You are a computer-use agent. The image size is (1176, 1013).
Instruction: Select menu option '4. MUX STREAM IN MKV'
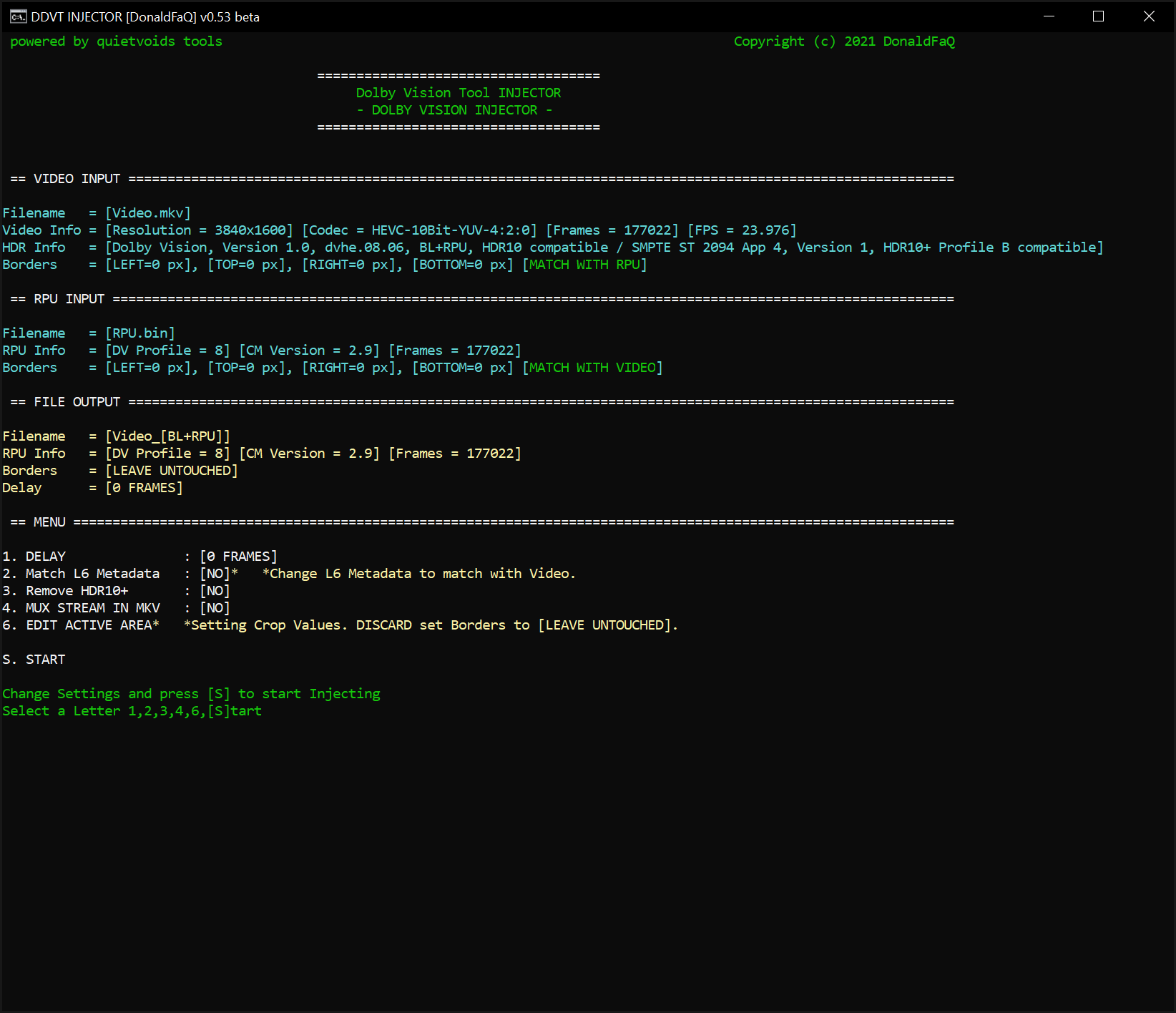point(81,608)
